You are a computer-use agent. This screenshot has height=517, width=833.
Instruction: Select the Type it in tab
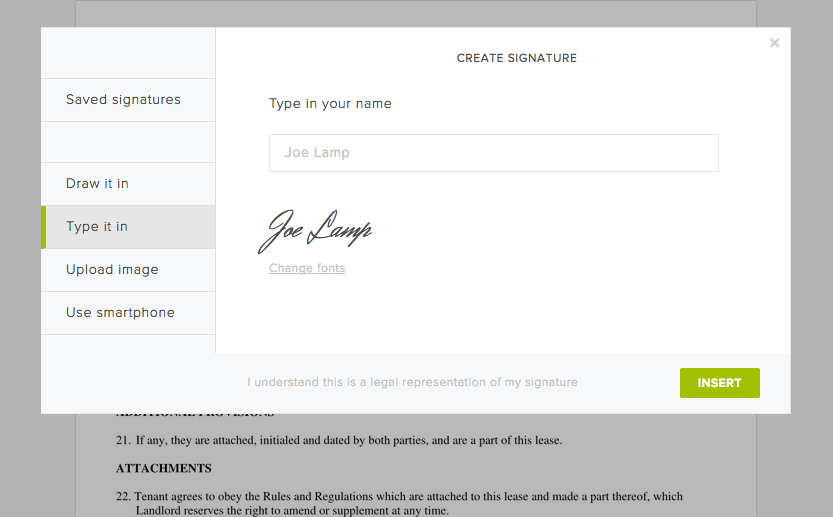tap(128, 227)
